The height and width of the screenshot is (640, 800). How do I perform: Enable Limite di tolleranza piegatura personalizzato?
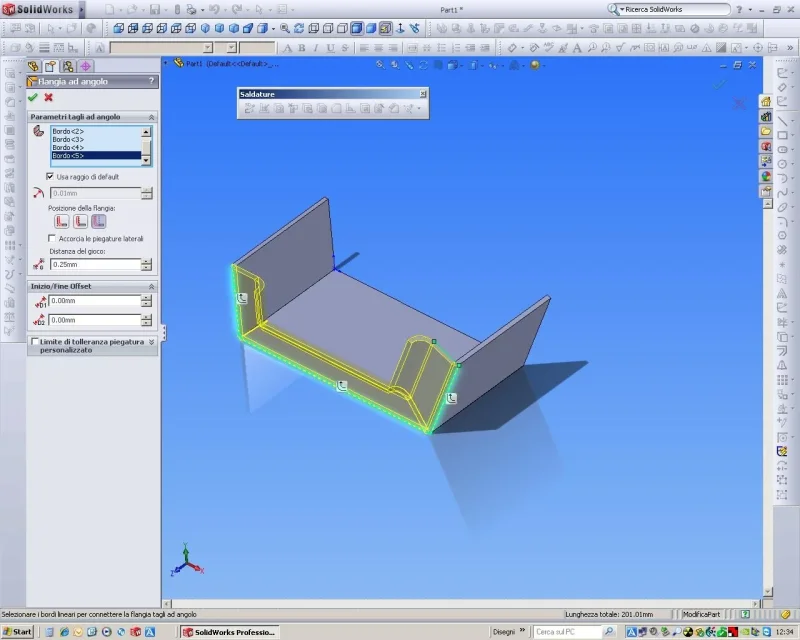(35, 341)
